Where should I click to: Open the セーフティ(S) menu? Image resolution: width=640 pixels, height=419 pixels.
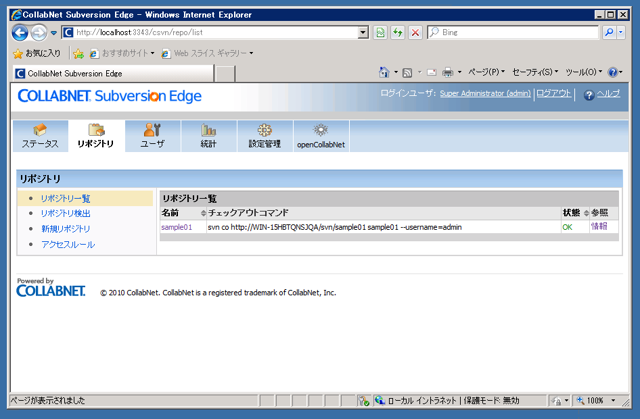click(535, 72)
